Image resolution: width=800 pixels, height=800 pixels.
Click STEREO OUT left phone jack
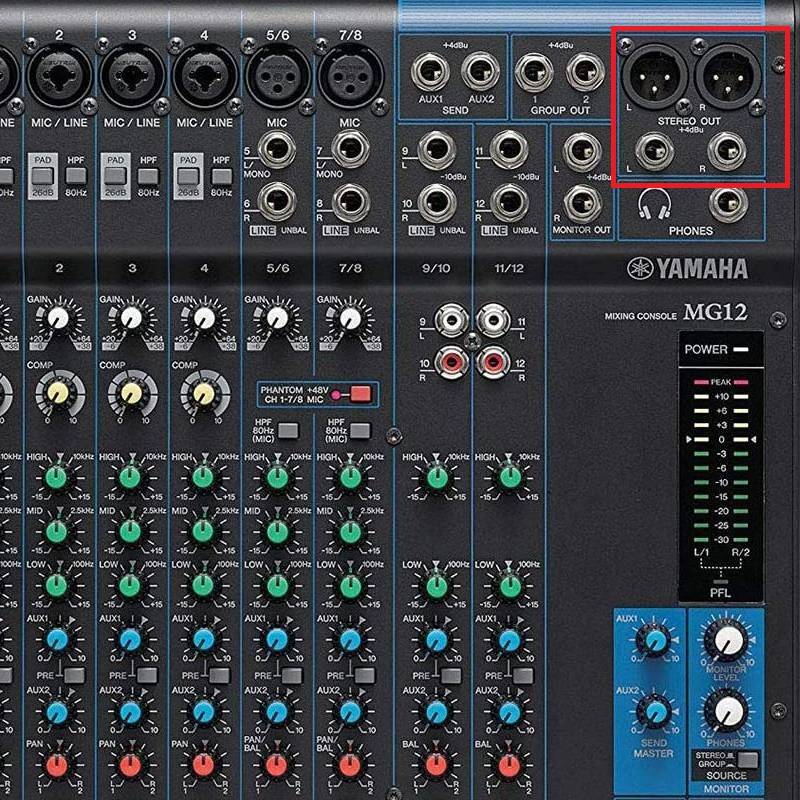[x=655, y=152]
